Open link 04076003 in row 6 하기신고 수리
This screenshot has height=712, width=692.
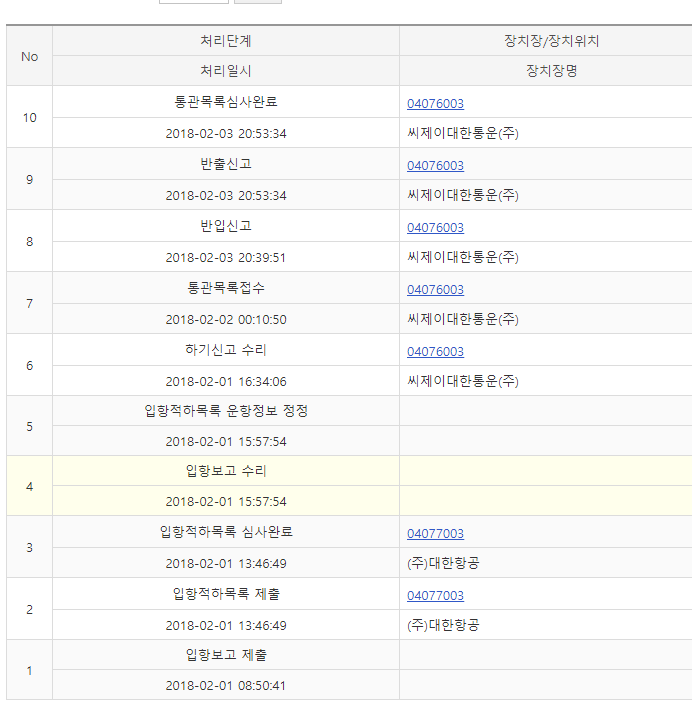pos(435,351)
